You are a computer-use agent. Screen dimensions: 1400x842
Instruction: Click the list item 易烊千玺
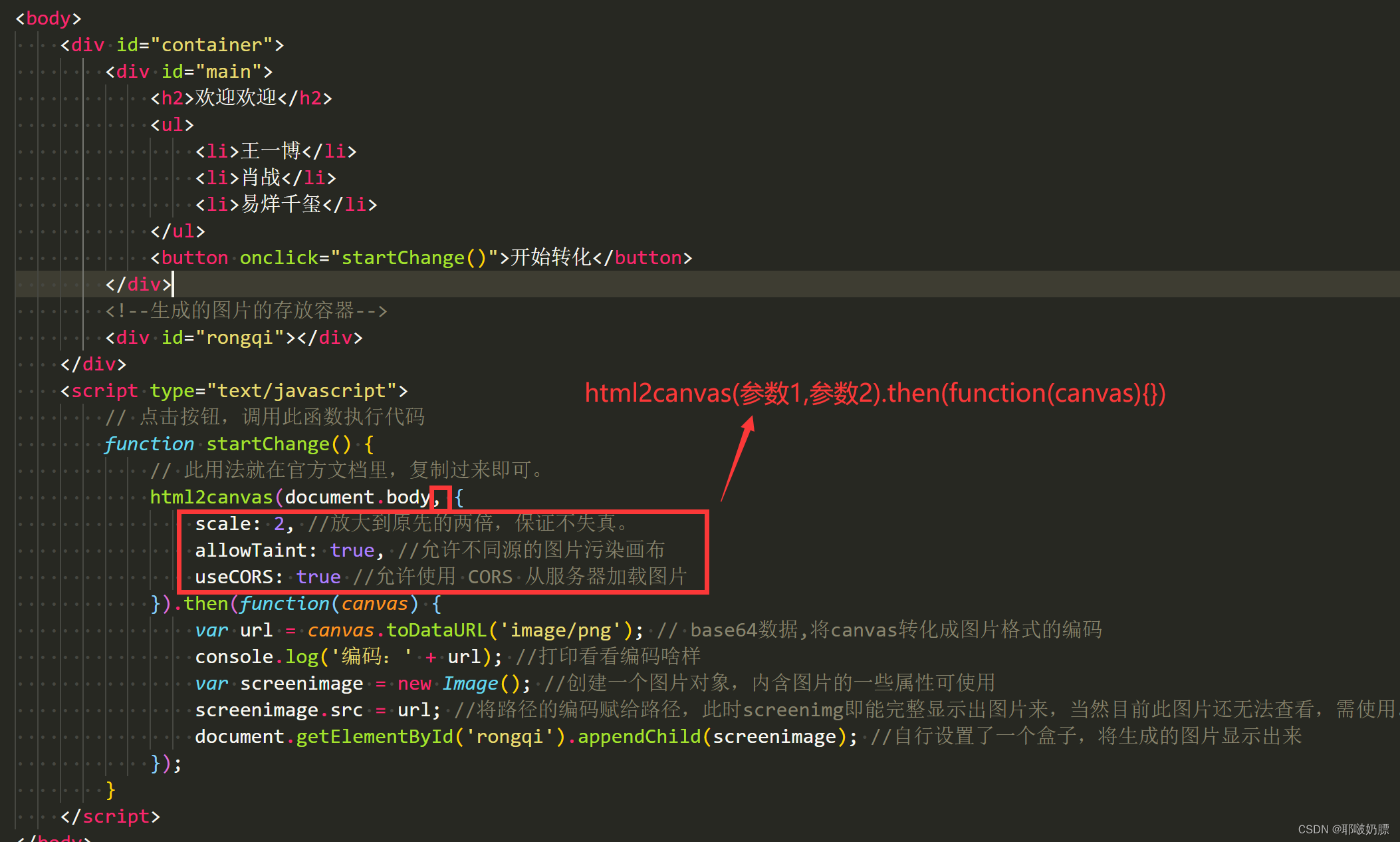coord(286,204)
